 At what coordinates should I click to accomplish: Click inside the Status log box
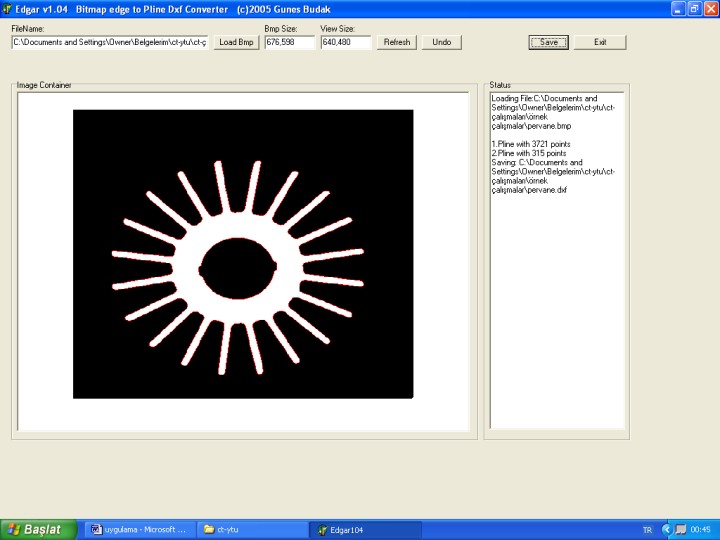point(556,300)
